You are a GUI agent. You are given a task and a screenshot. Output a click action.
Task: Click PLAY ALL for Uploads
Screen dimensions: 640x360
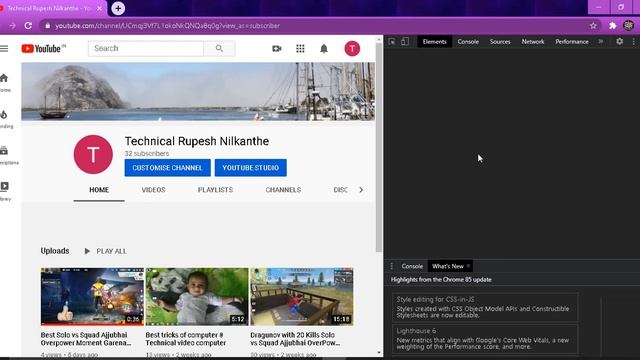(x=106, y=251)
